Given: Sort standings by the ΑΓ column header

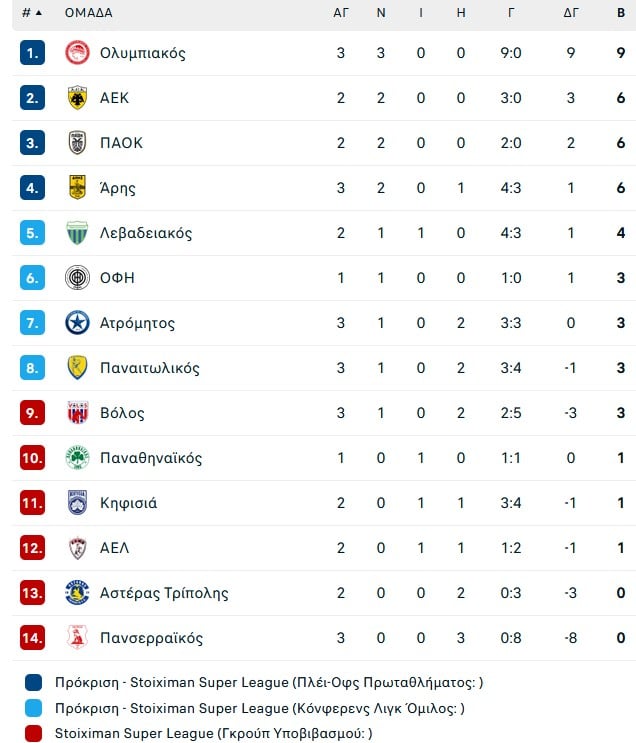Looking at the screenshot, I should pos(341,13).
